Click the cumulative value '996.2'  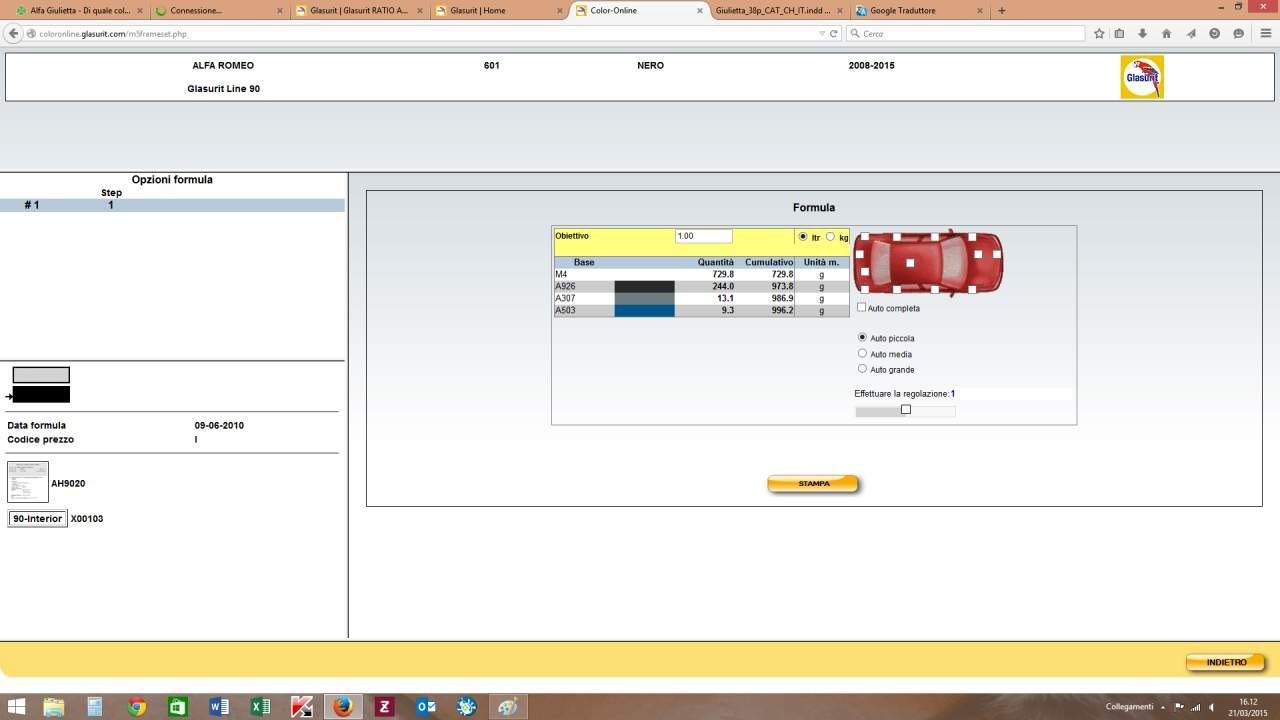click(781, 310)
